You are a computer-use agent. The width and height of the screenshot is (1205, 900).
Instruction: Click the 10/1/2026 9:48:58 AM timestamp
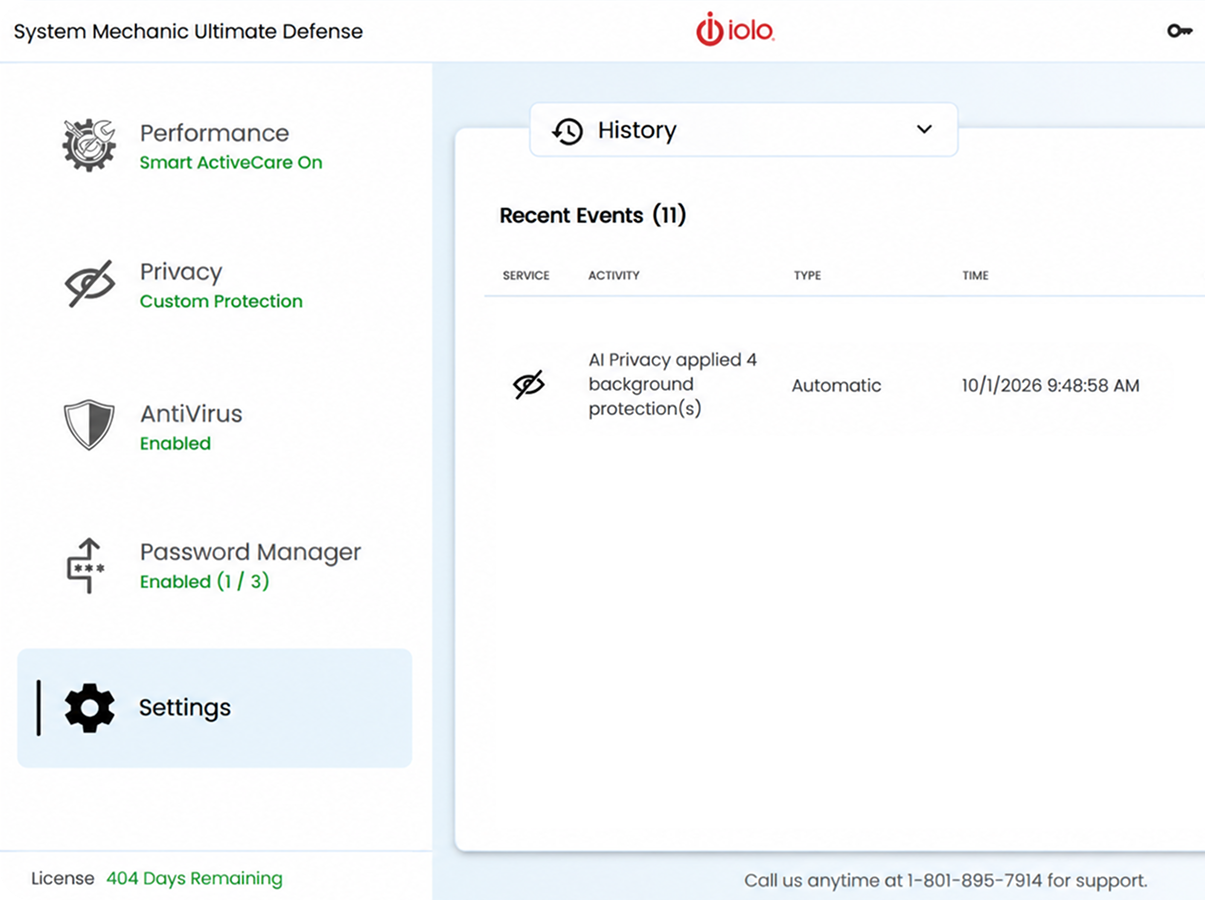coord(1051,385)
